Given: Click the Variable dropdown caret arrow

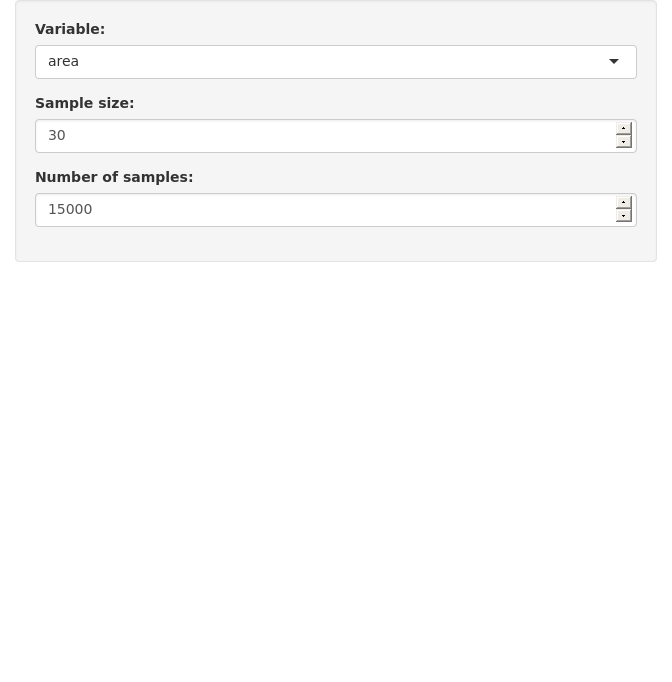Looking at the screenshot, I should pos(613,62).
